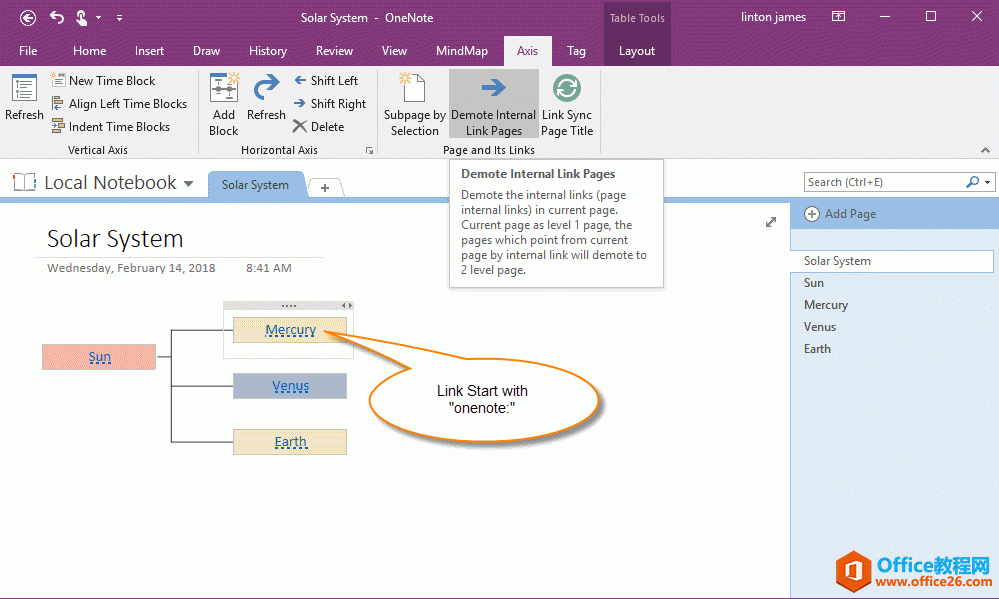Click Shift Left arrow
Image resolution: width=999 pixels, height=599 pixels.
(x=301, y=81)
